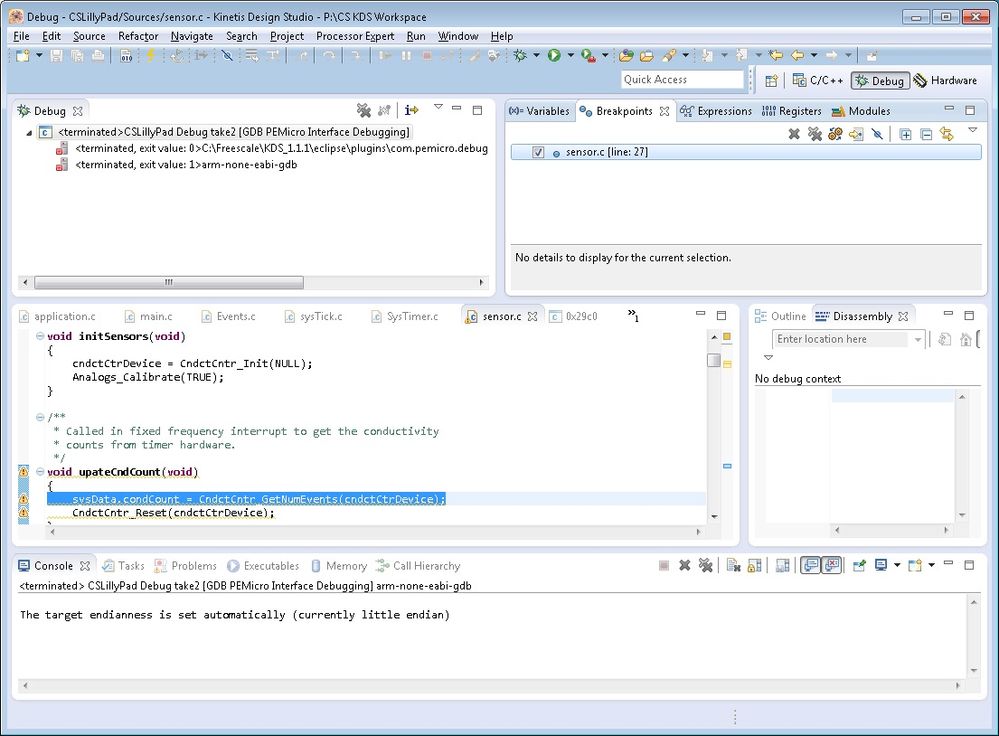
Task: Show hidden editor tabs list chevron
Action: [x=633, y=314]
